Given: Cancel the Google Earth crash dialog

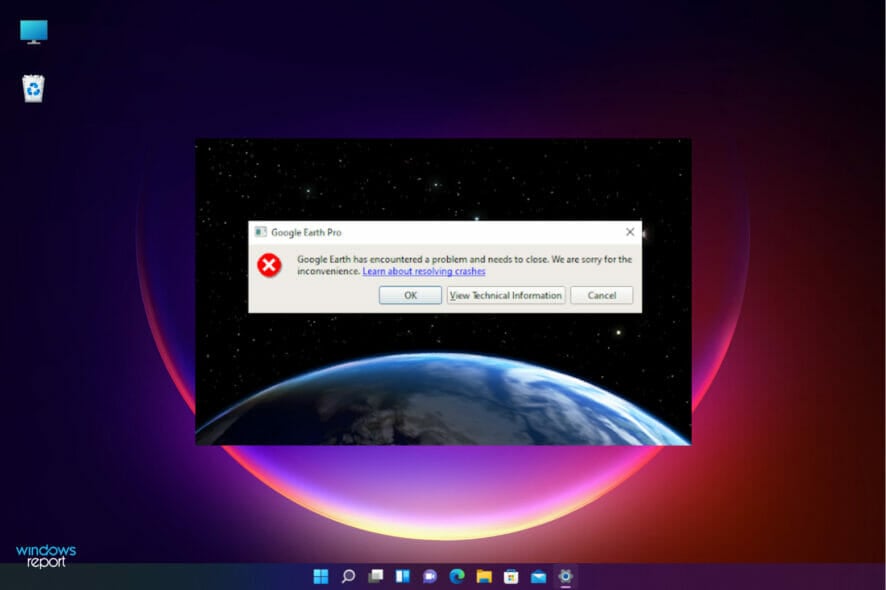Looking at the screenshot, I should tap(602, 295).
